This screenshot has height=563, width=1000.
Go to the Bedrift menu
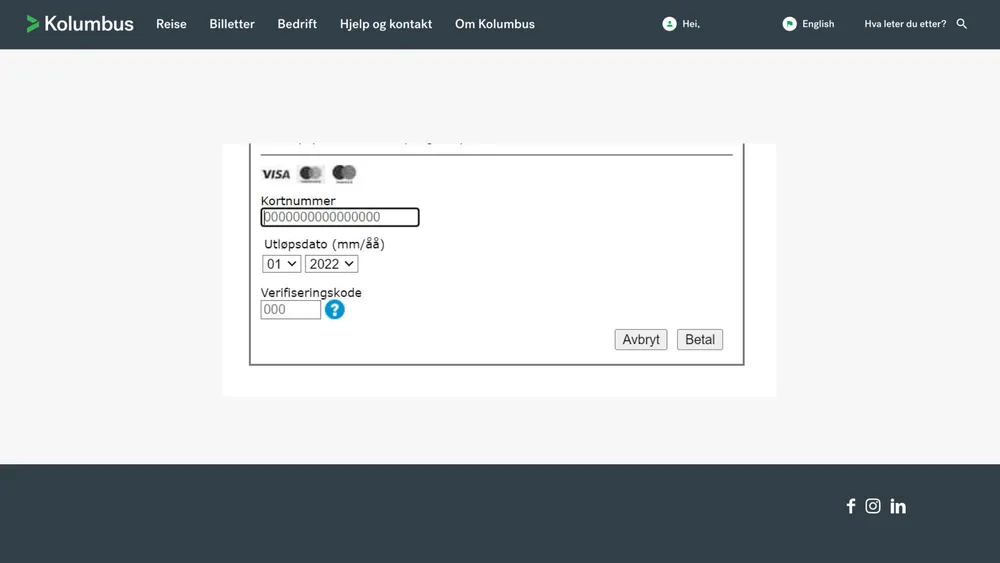click(x=297, y=24)
